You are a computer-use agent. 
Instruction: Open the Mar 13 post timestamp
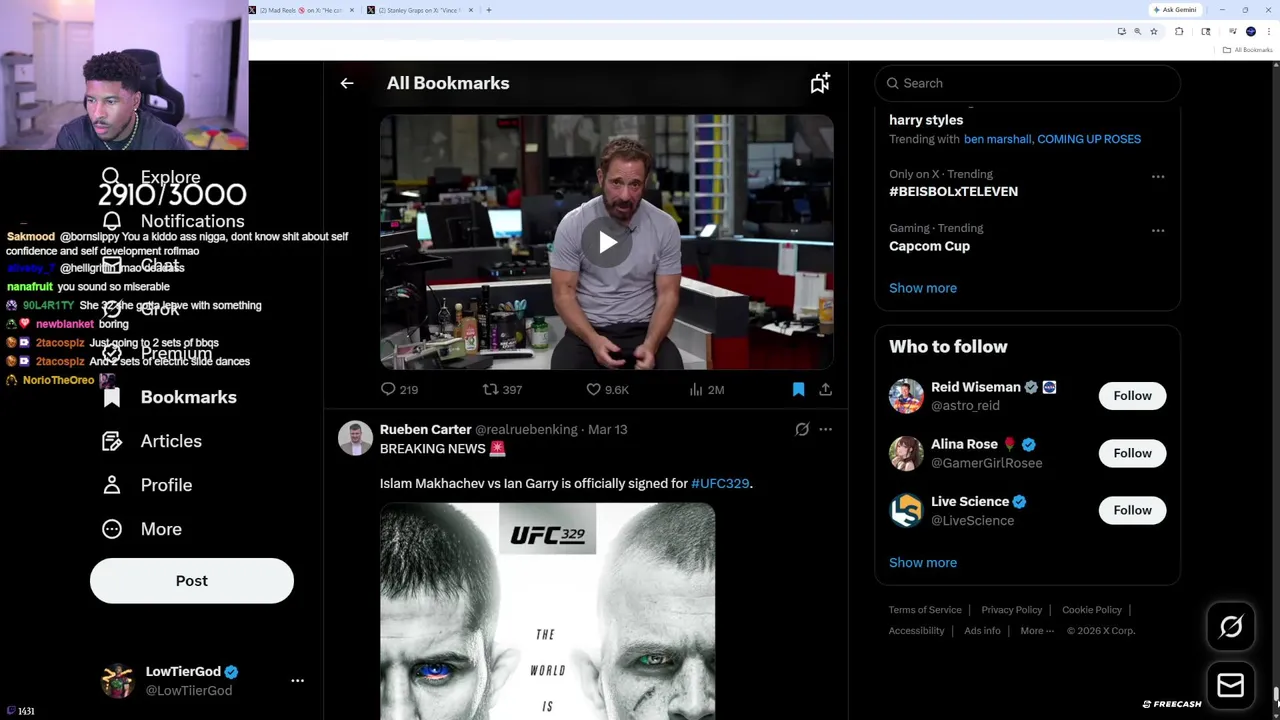pyautogui.click(x=608, y=429)
